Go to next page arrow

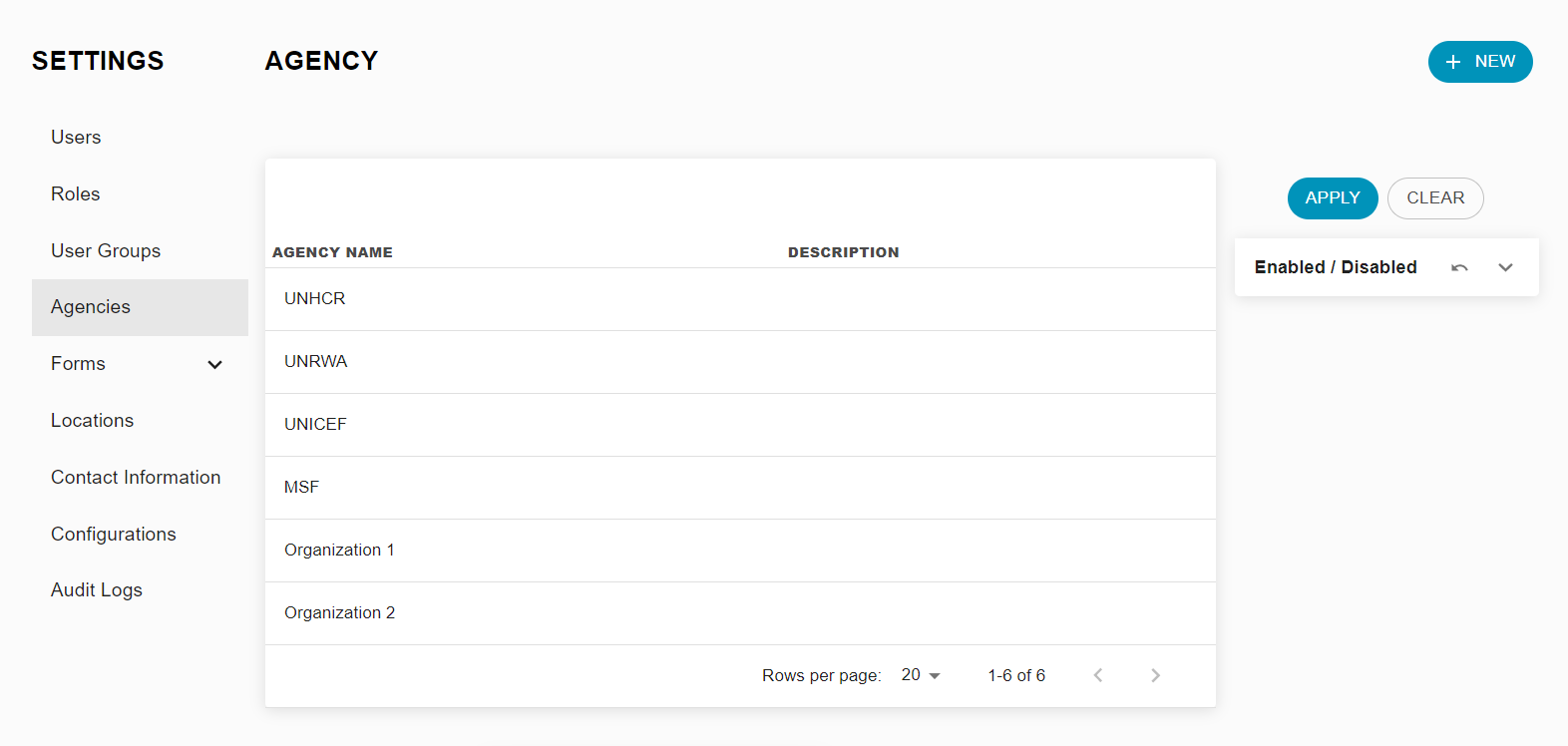[x=1155, y=675]
